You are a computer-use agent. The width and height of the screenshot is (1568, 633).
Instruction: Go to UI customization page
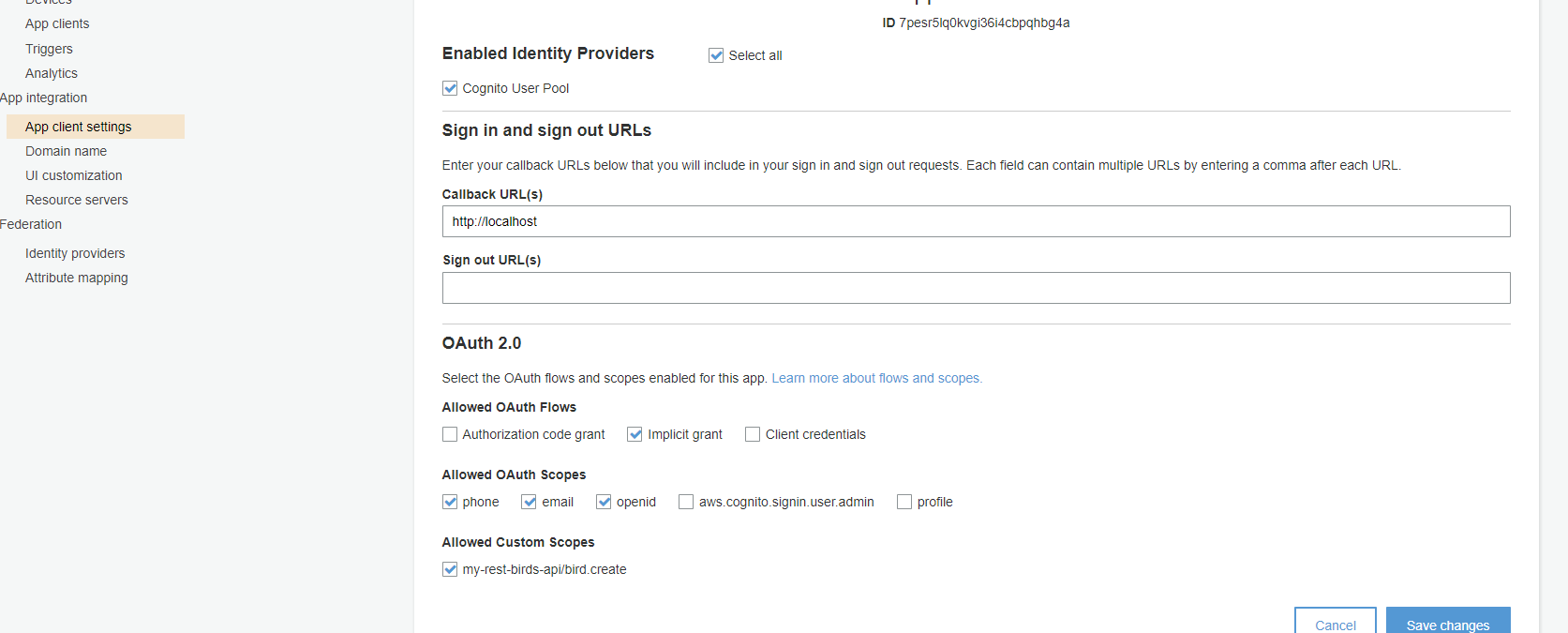(x=74, y=175)
